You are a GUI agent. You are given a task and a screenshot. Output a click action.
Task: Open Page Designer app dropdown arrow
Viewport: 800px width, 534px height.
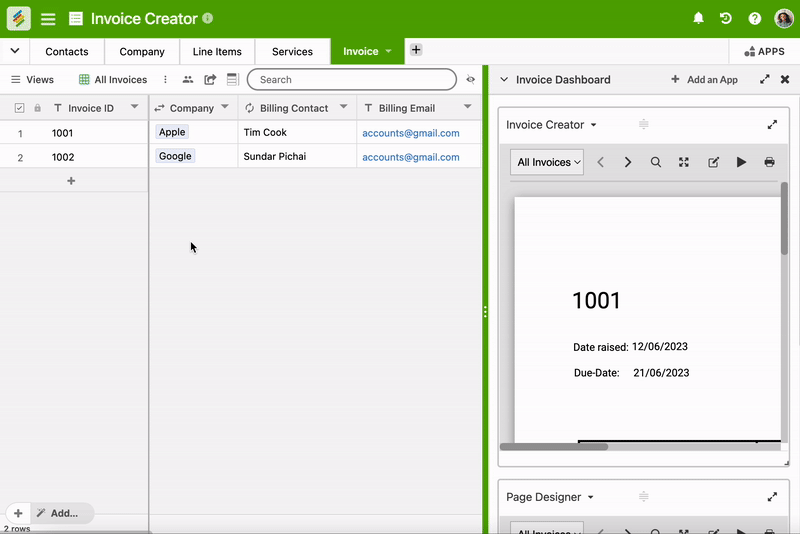(590, 497)
